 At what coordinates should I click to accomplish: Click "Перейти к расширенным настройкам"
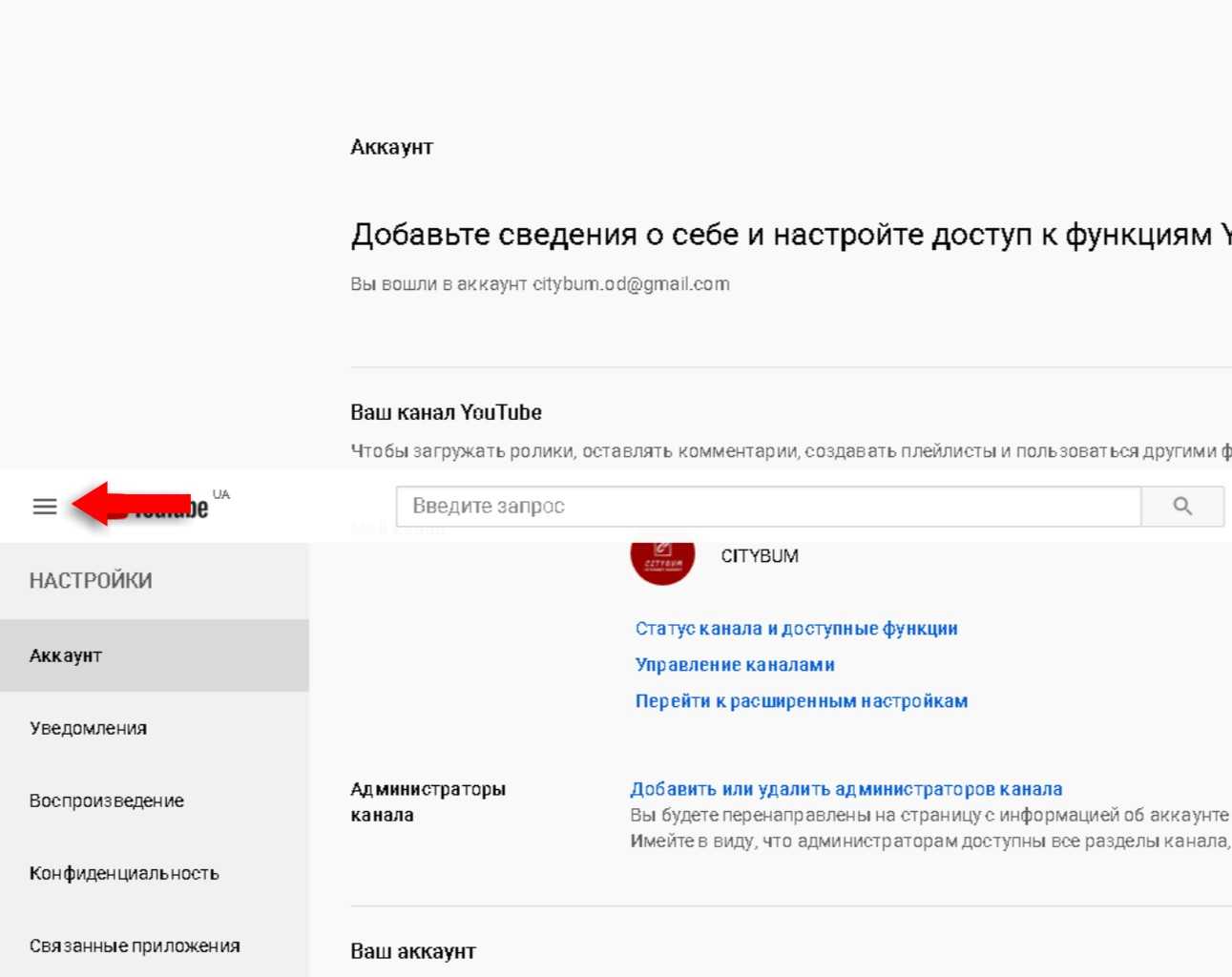801,701
